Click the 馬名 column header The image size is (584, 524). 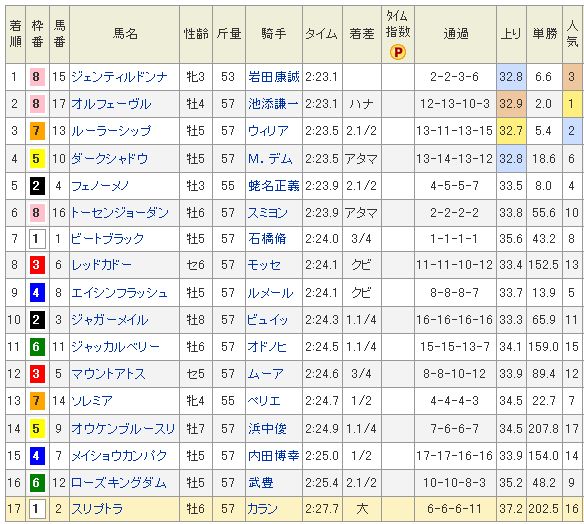pos(125,34)
